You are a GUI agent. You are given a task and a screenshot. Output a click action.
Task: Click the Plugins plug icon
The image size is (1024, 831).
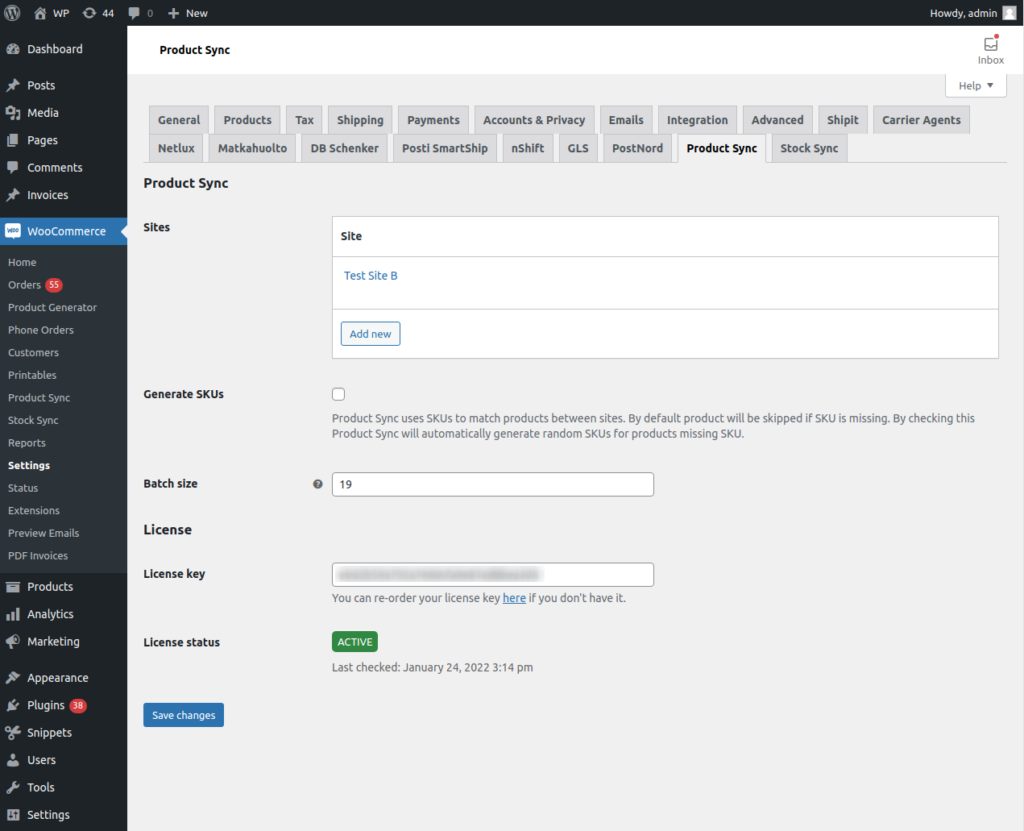pos(14,705)
